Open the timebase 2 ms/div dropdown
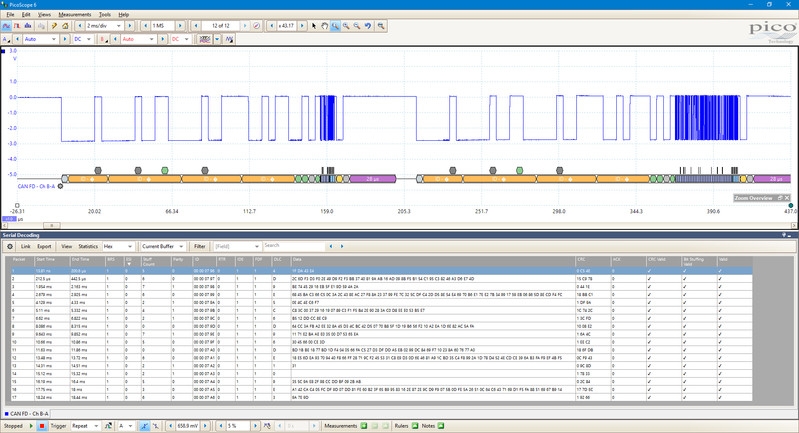Image resolution: width=799 pixels, height=433 pixels. pos(104,25)
